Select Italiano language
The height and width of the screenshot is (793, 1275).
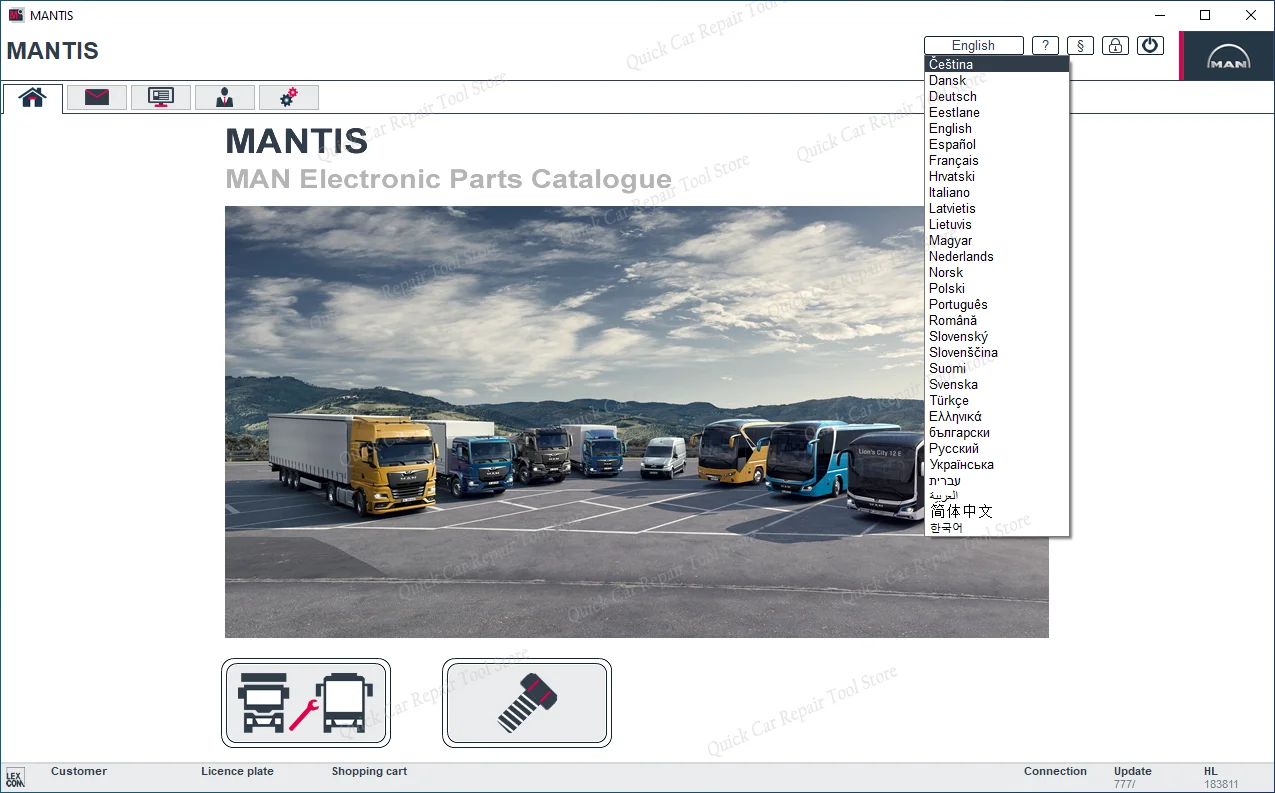[x=997, y=192]
